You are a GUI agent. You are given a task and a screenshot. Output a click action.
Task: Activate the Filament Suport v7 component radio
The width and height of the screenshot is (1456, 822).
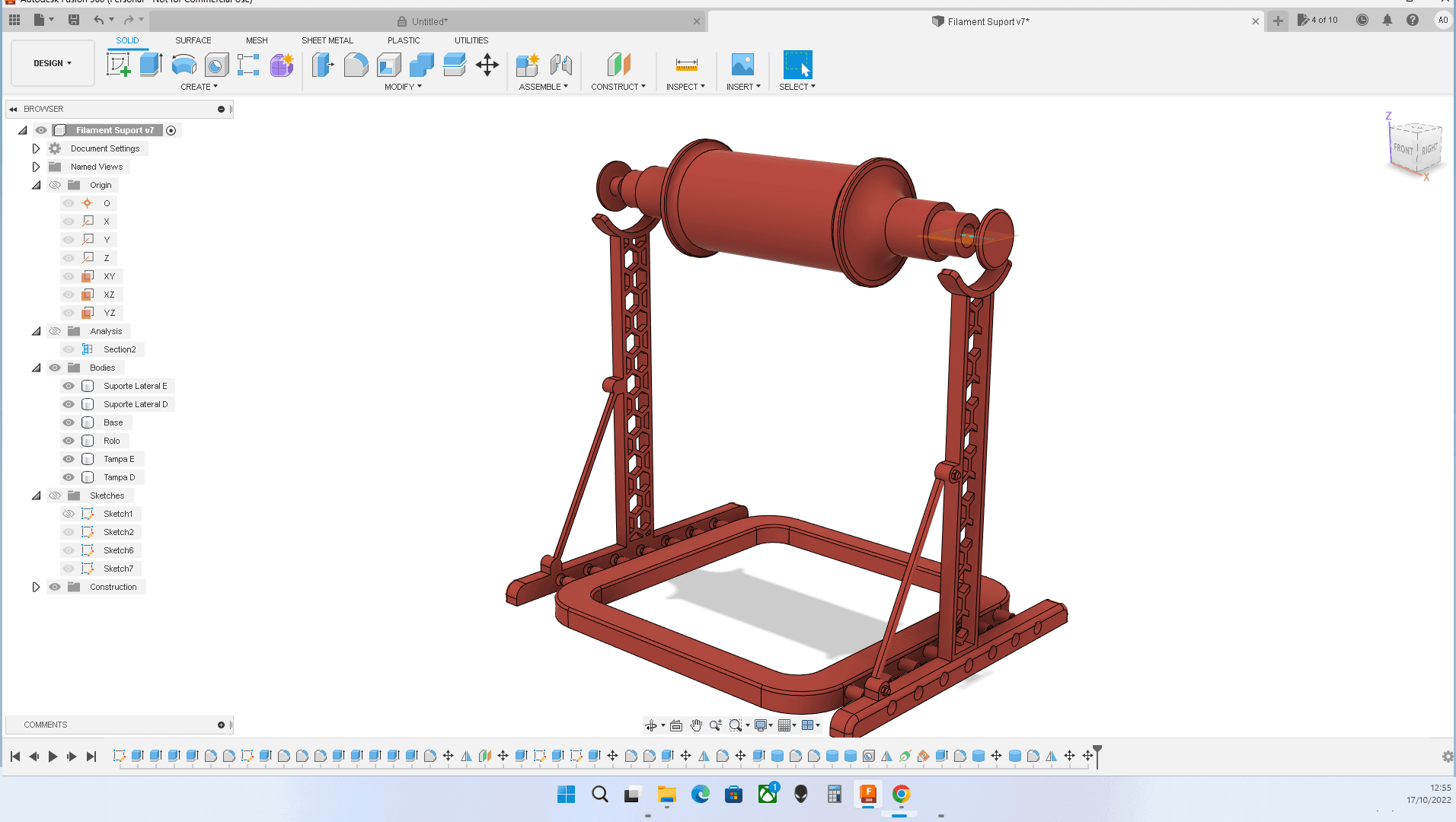[171, 131]
